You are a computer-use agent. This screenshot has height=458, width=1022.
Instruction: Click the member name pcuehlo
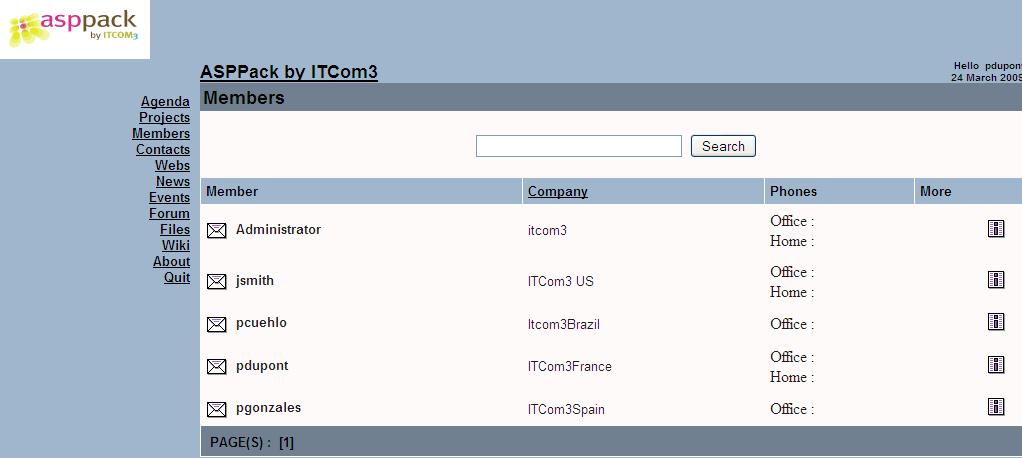[261, 323]
